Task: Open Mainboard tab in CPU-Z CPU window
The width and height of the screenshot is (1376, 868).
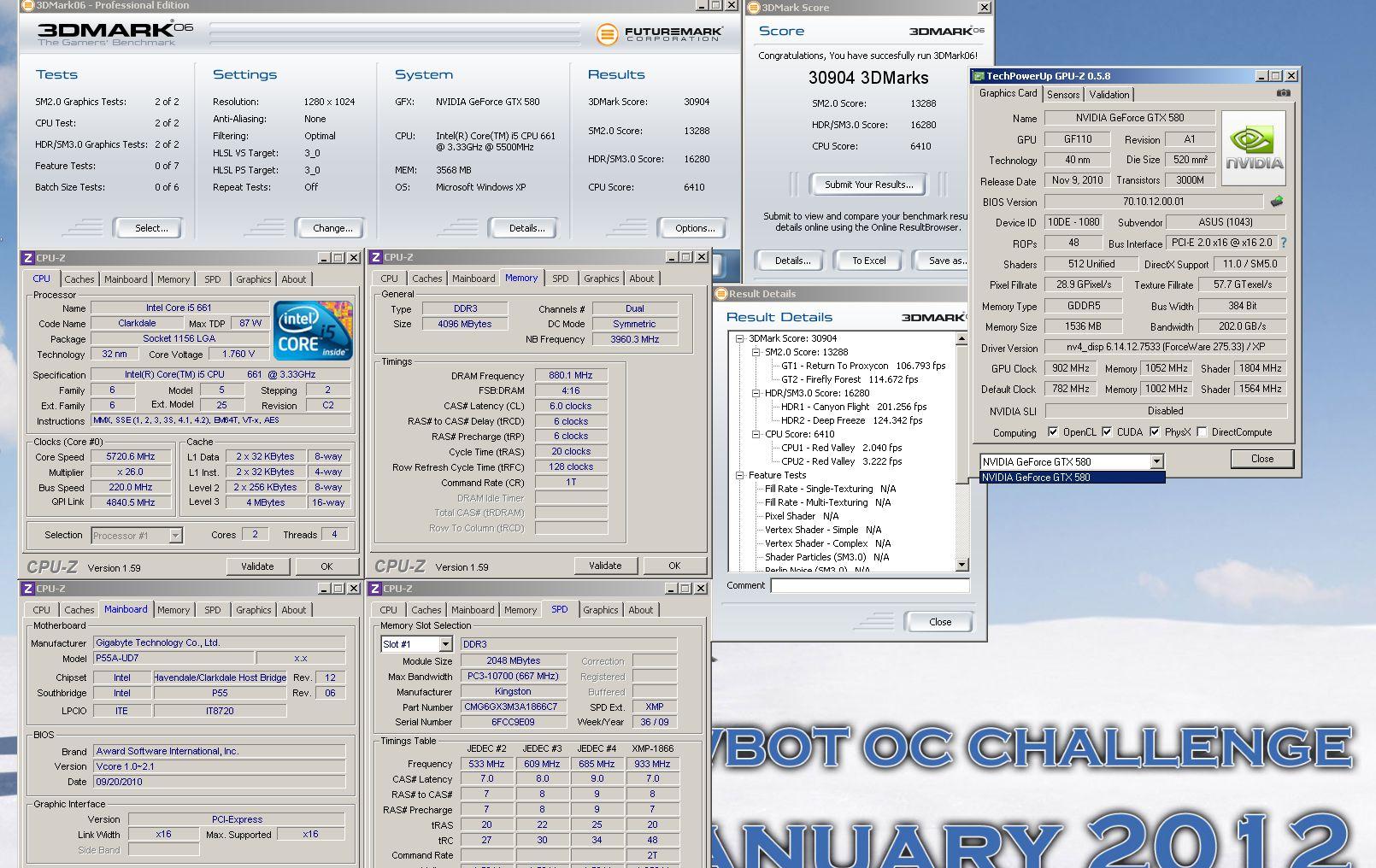Action: coord(126,279)
